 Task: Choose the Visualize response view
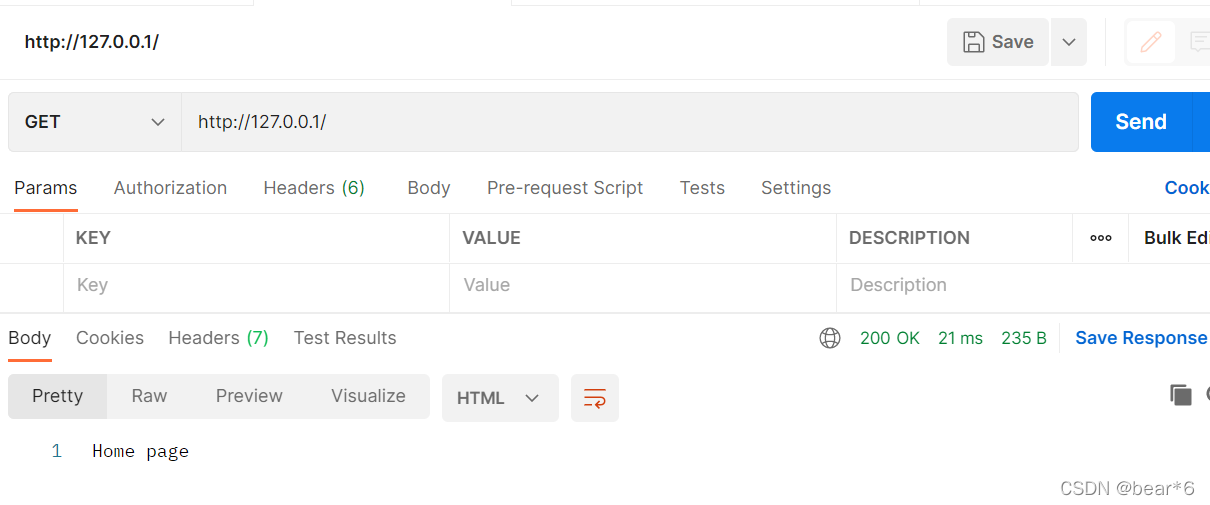368,396
